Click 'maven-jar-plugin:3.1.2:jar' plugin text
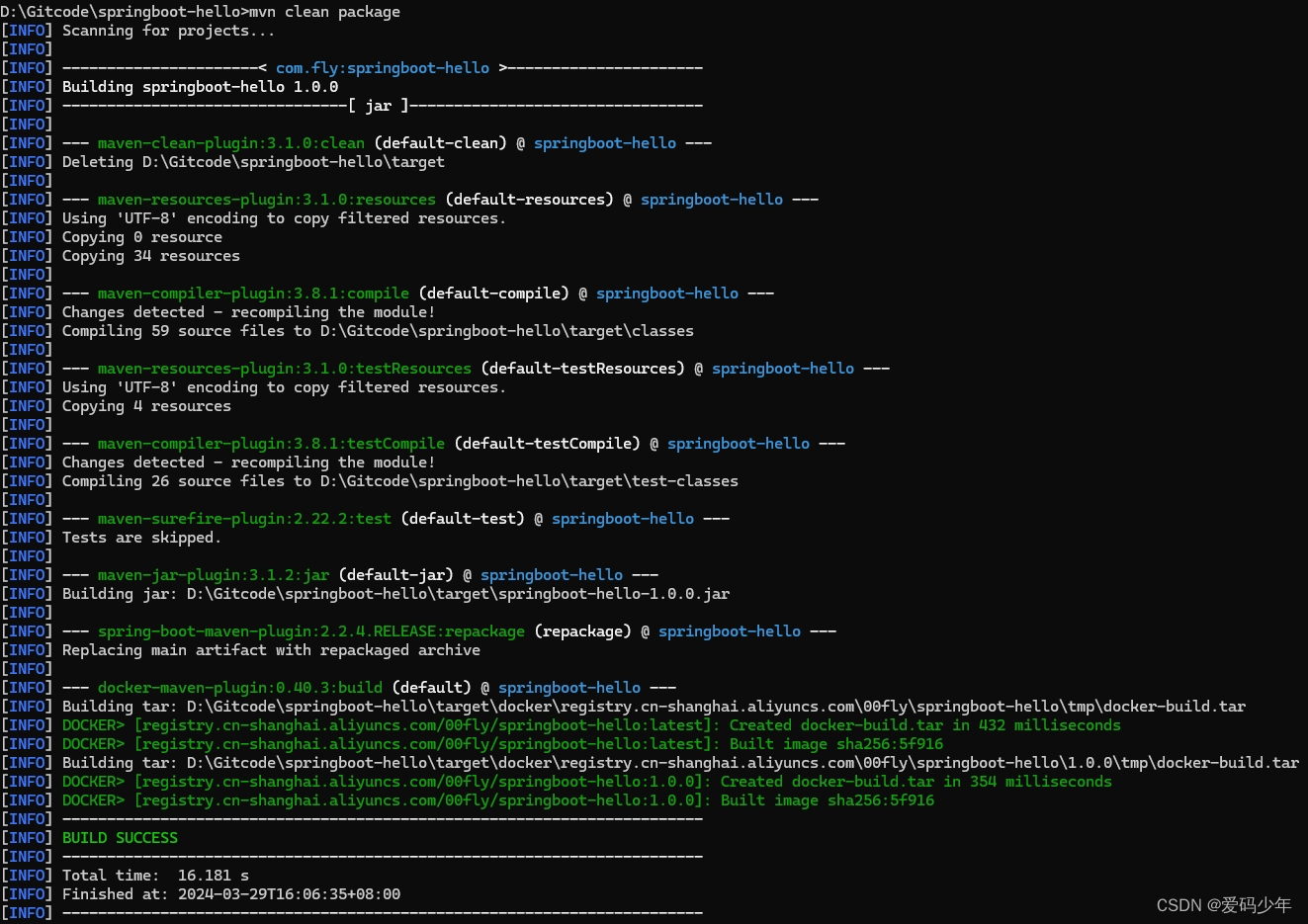The width and height of the screenshot is (1308, 924). coord(214,575)
